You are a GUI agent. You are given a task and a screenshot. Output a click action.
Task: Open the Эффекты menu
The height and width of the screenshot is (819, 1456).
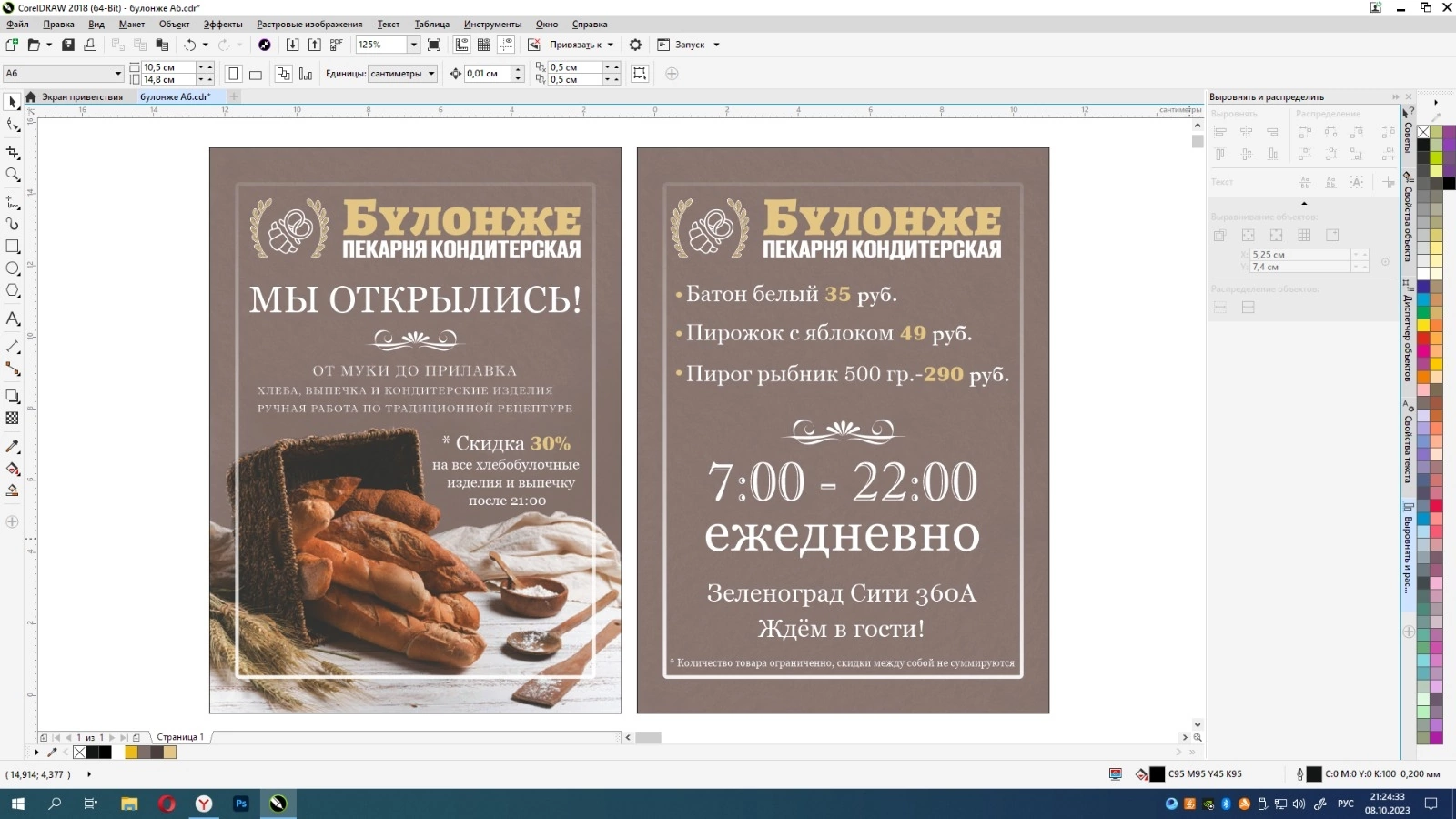[222, 25]
